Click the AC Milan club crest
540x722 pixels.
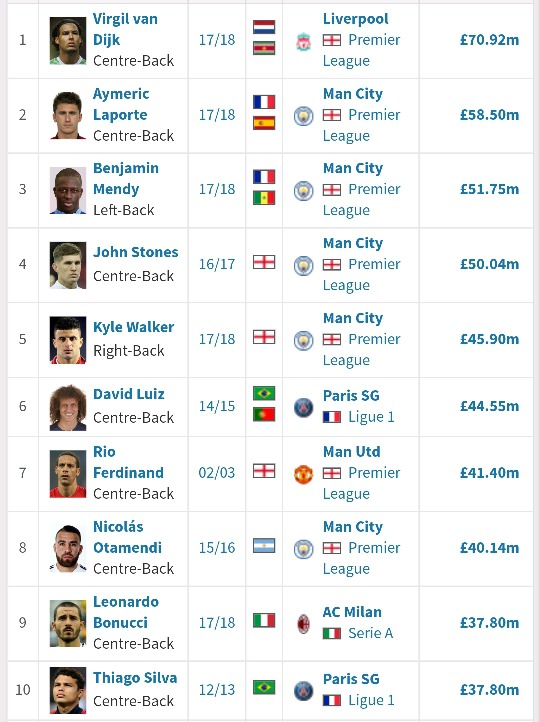tap(303, 624)
